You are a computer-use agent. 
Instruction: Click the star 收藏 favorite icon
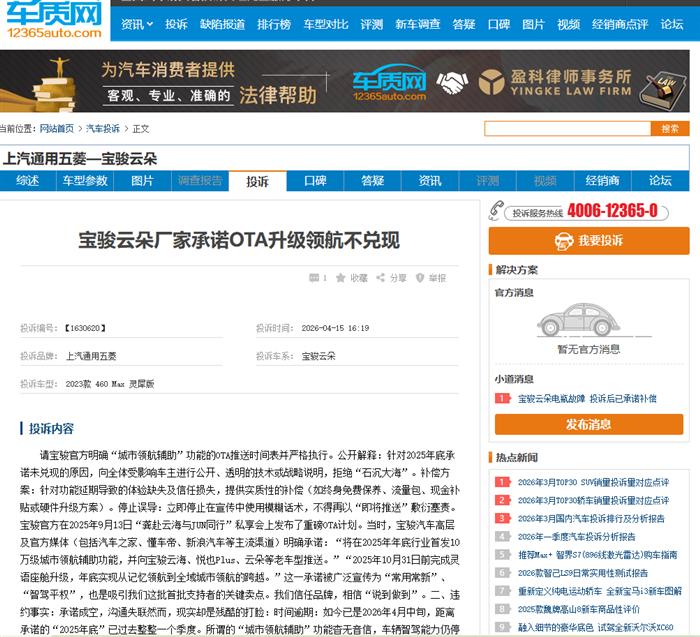(x=341, y=278)
